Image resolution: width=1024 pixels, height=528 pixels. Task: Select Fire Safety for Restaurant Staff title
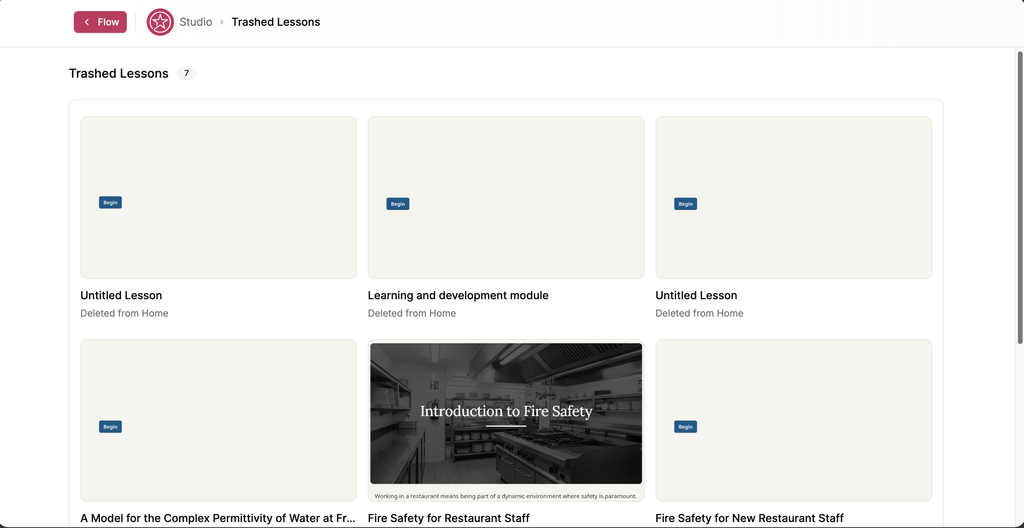[x=449, y=518]
